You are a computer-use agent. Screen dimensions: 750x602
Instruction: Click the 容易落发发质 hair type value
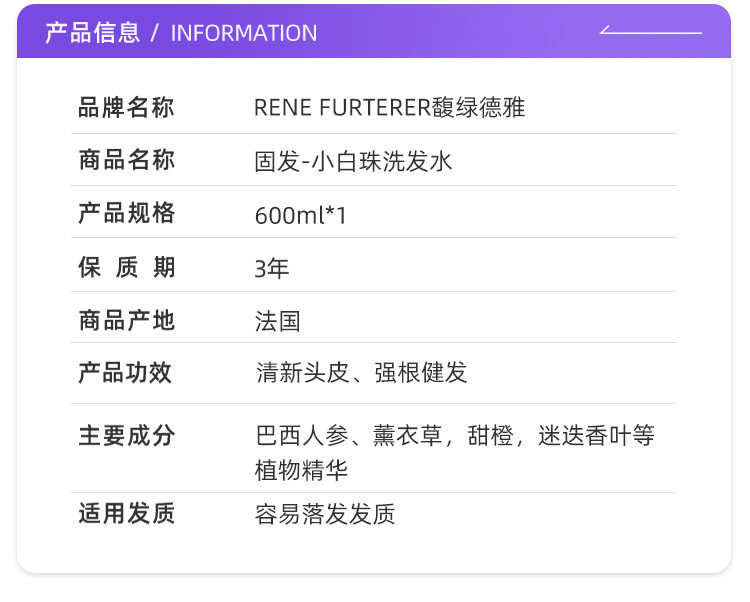tap(325, 515)
